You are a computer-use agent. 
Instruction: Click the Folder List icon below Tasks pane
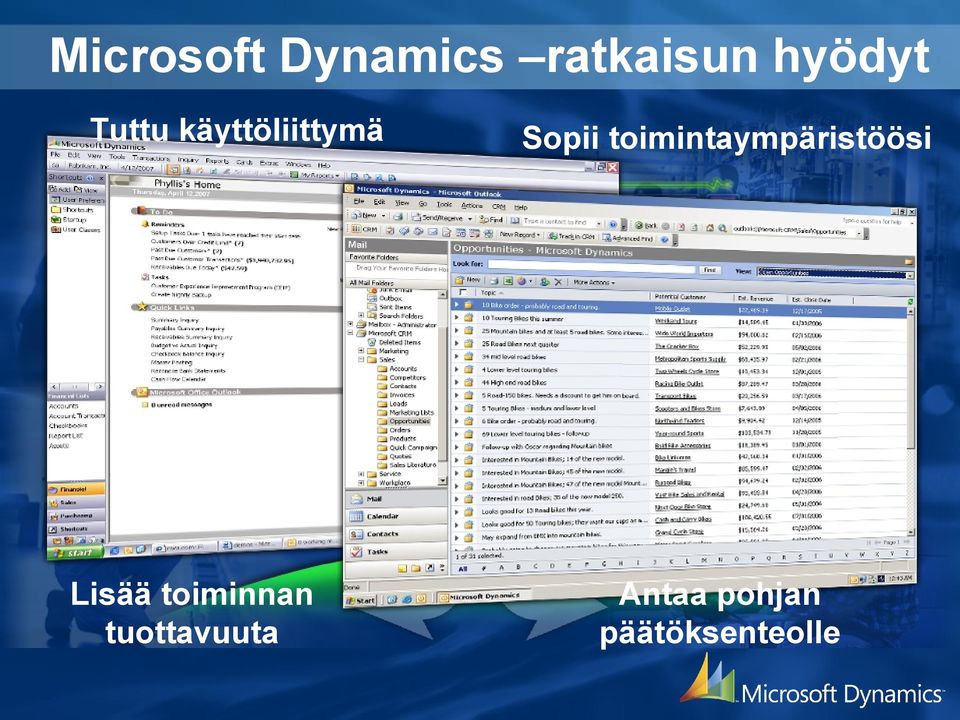click(x=416, y=568)
